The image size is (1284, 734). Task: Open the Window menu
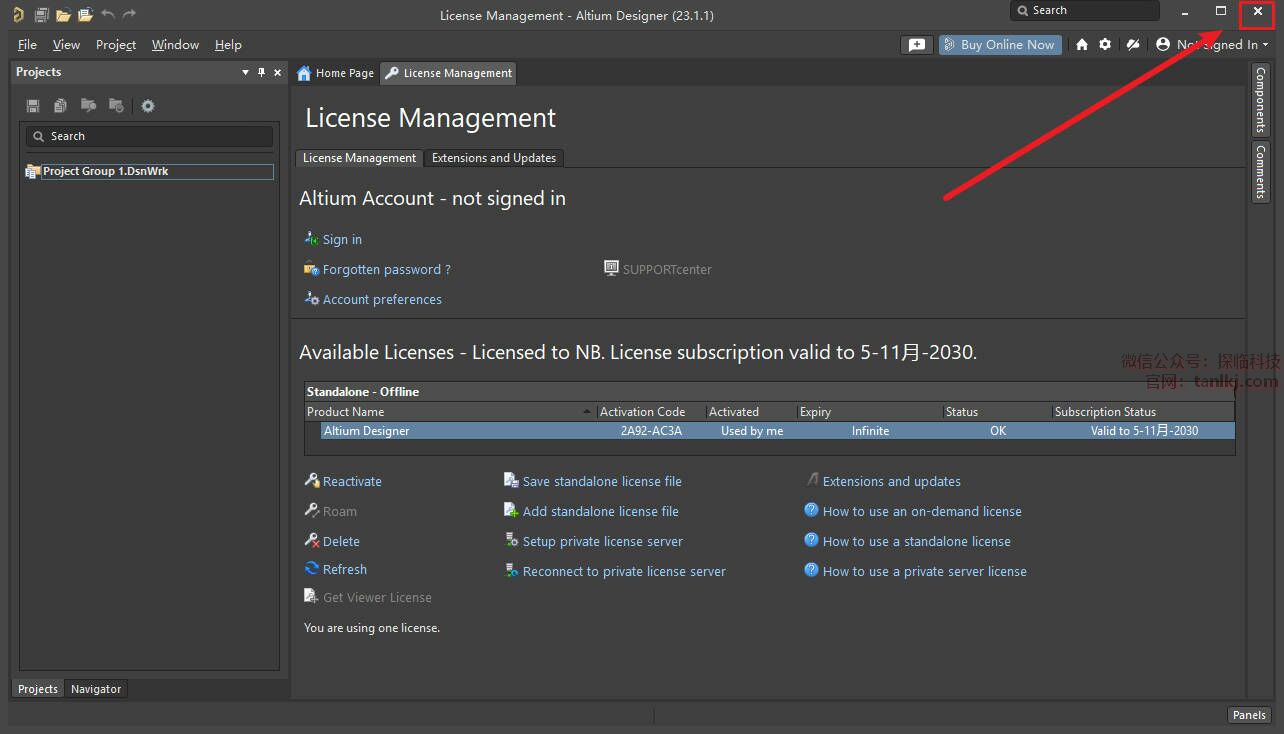(175, 45)
